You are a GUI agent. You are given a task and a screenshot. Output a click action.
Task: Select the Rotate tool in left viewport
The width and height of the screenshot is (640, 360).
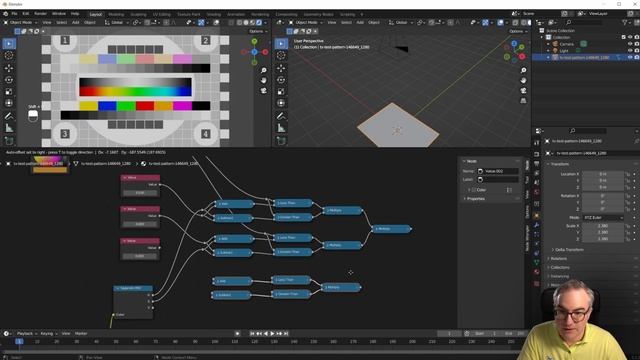click(x=9, y=80)
